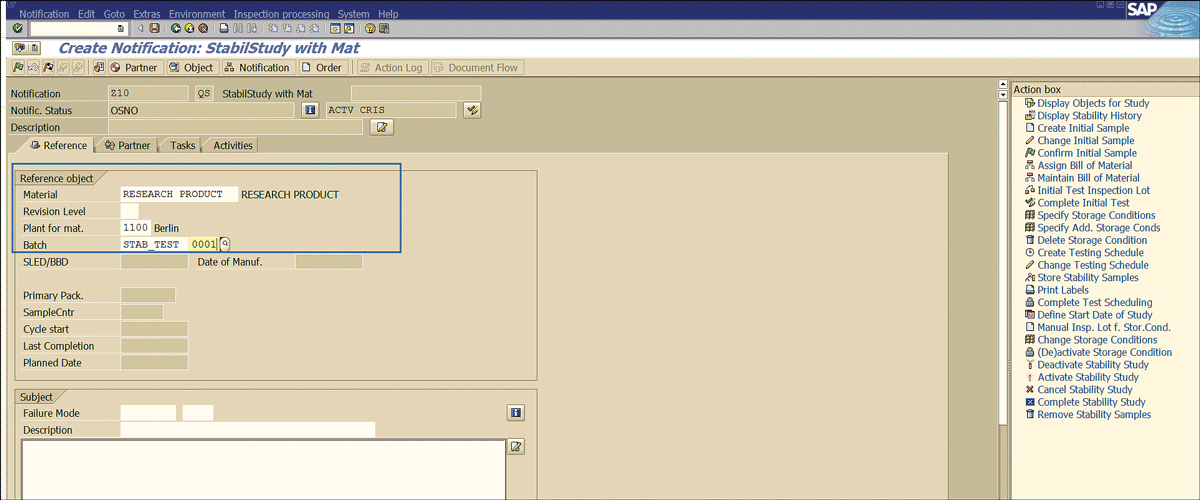This screenshot has width=1200, height=500.
Task: Click the Subject Description input field
Action: click(248, 430)
